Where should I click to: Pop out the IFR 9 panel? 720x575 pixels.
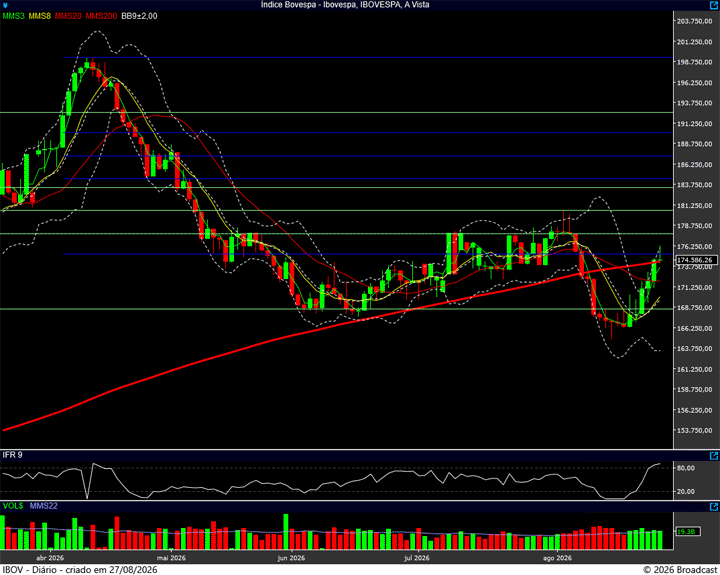coord(714,456)
